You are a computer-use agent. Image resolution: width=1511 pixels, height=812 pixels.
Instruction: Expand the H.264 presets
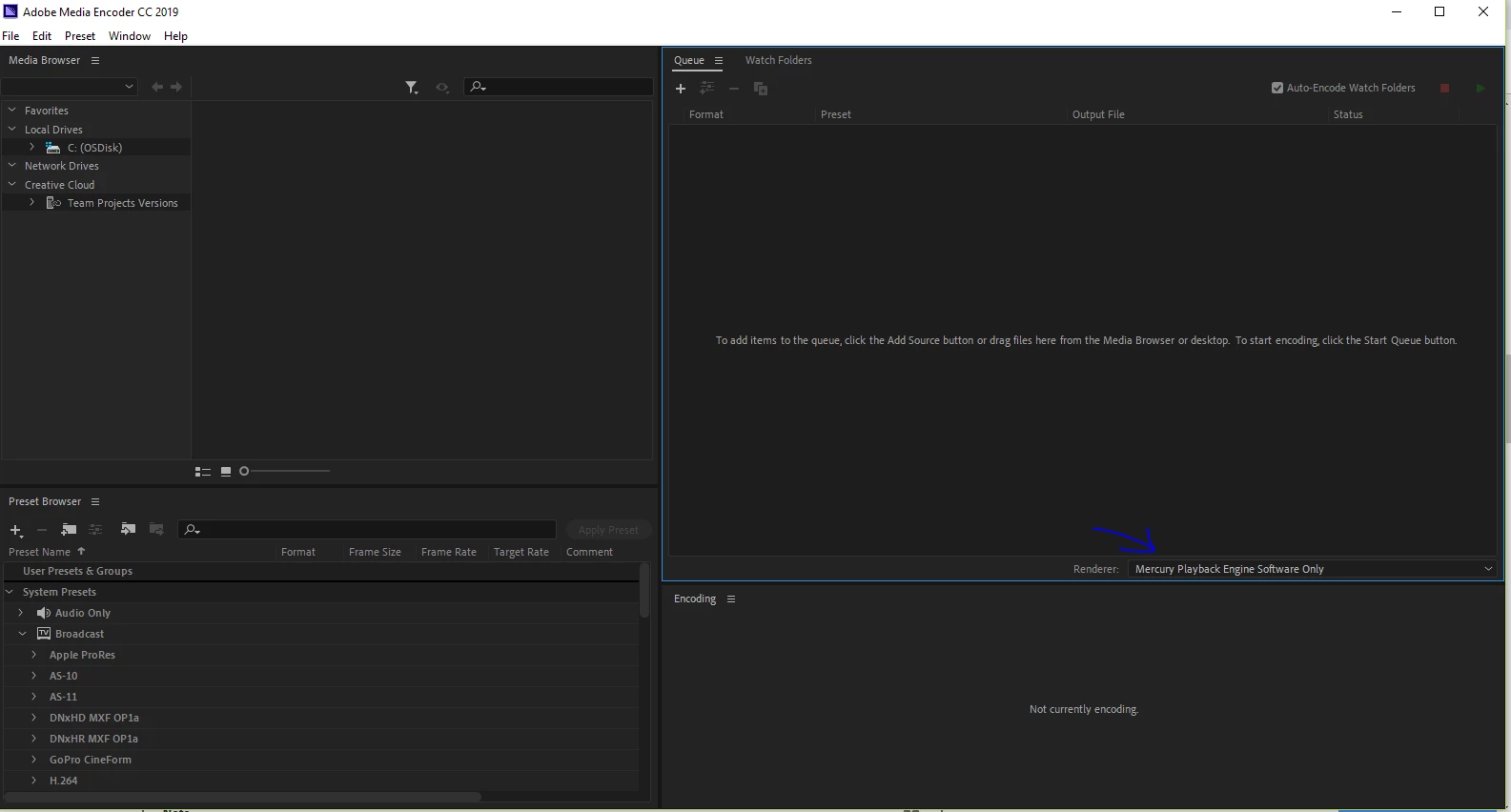pos(34,781)
